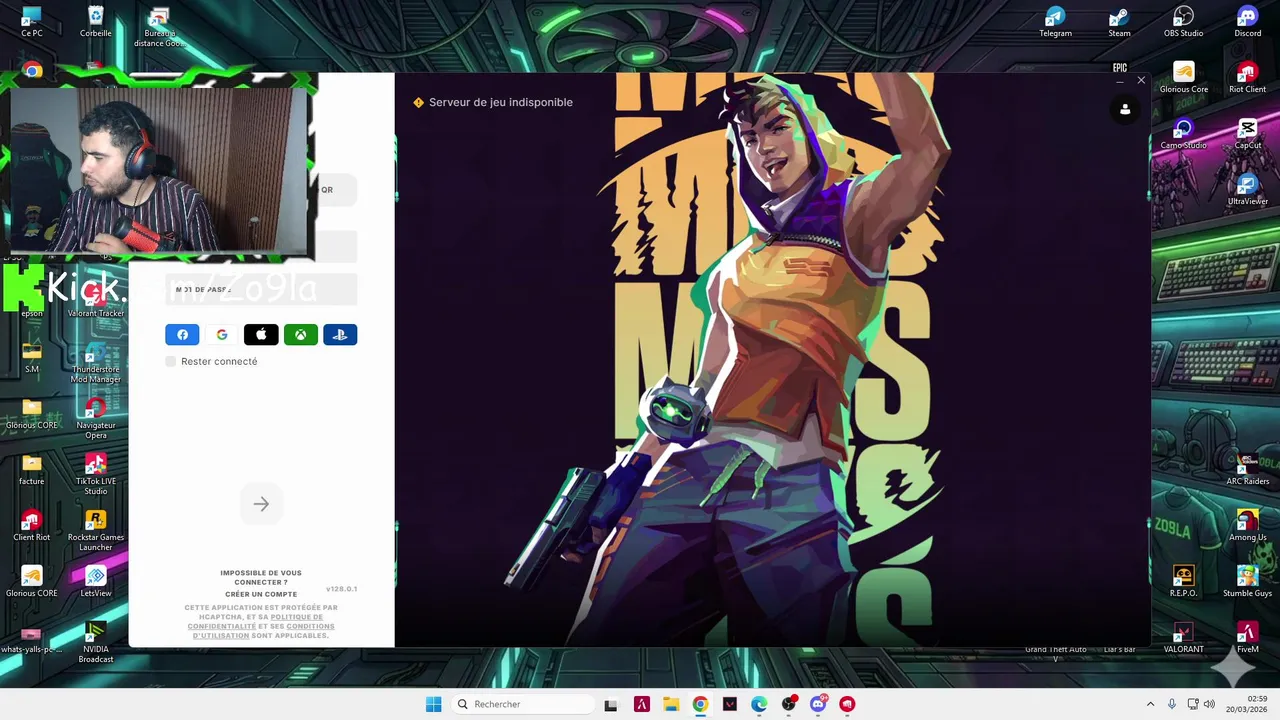This screenshot has height=720, width=1280.
Task: Switch to Riot Client on the taskbar
Action: [x=847, y=704]
